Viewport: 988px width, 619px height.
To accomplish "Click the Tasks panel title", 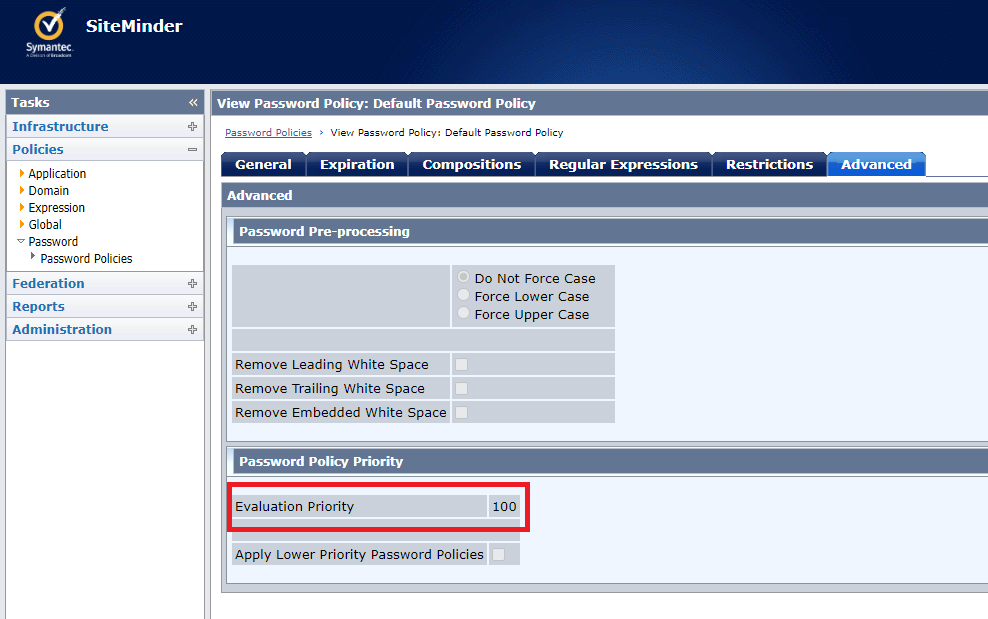I will click(x=30, y=102).
